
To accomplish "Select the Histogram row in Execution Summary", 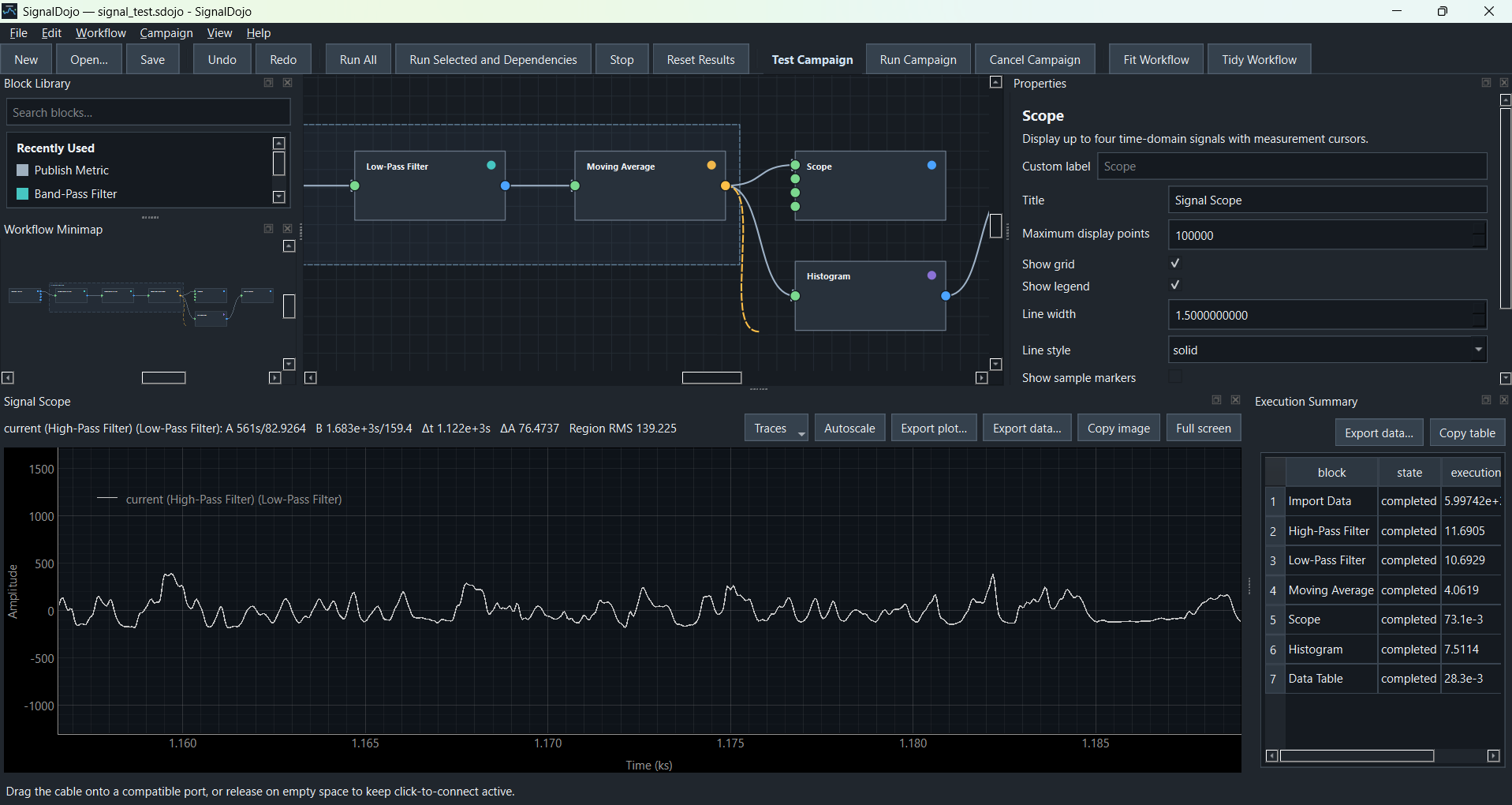I will coord(1384,650).
